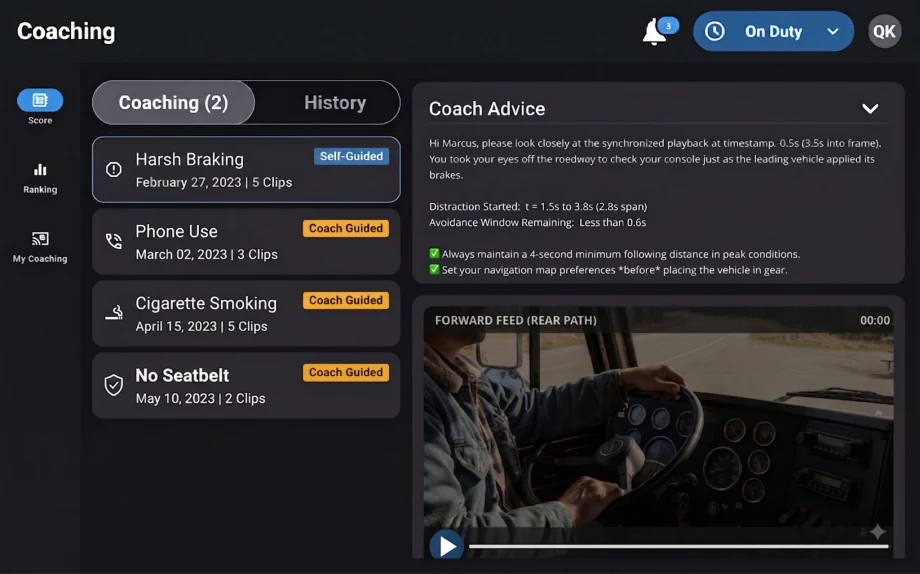The image size is (920, 574).
Task: Click the Coaching page title
Action: point(66,31)
